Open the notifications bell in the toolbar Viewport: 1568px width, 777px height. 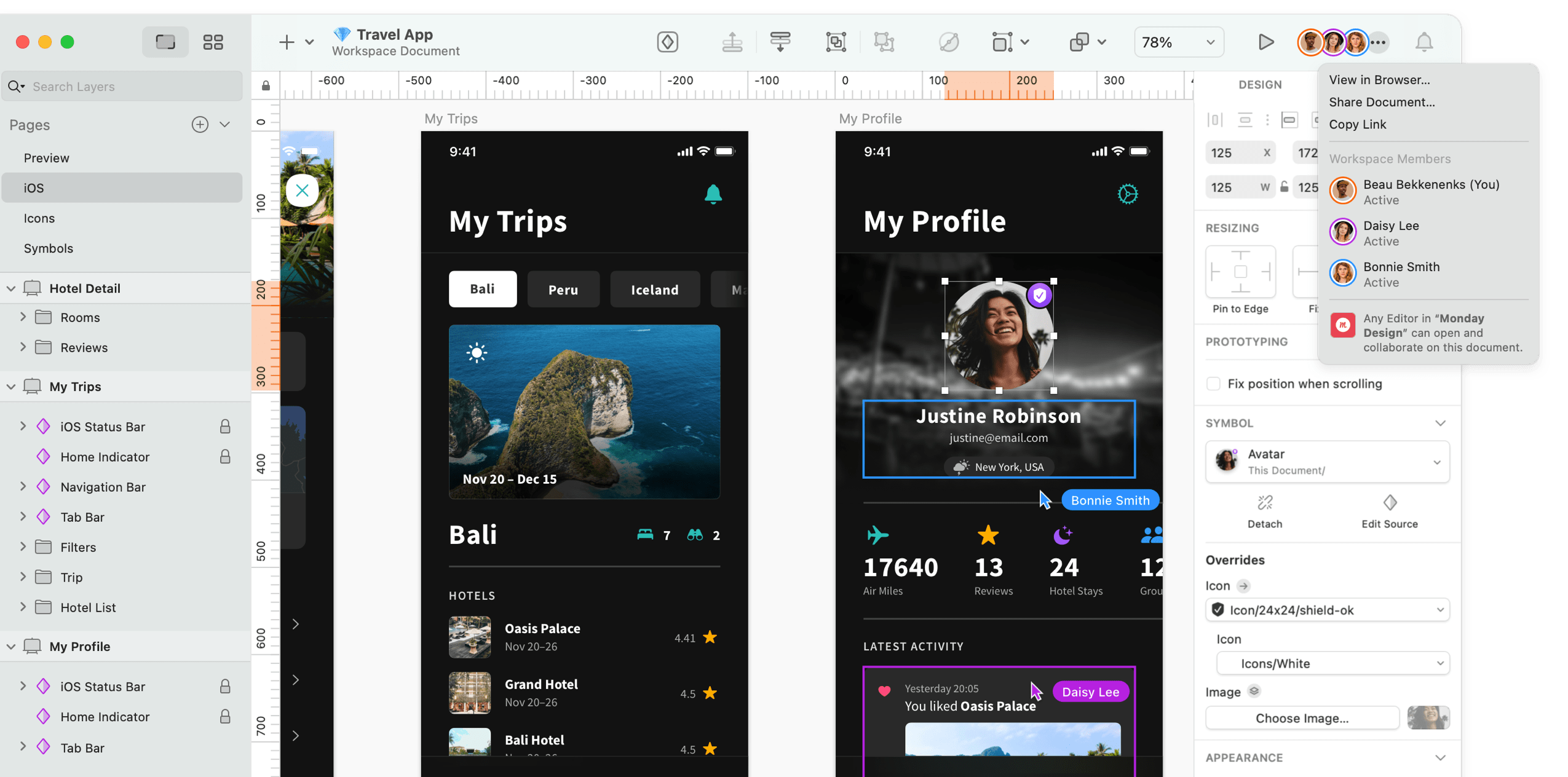click(1424, 42)
